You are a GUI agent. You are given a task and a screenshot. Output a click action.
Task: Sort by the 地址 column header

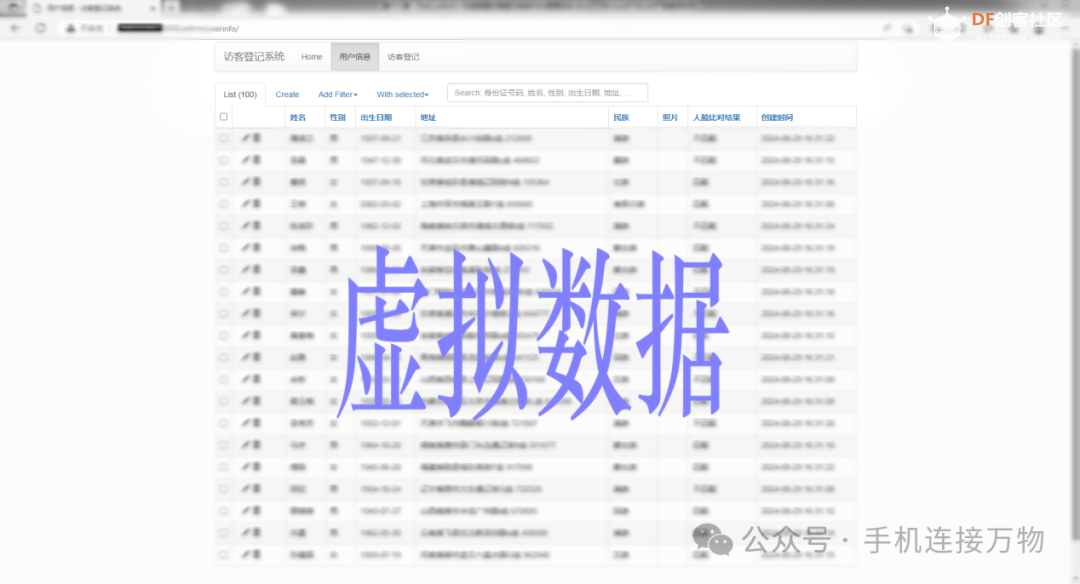click(x=428, y=118)
